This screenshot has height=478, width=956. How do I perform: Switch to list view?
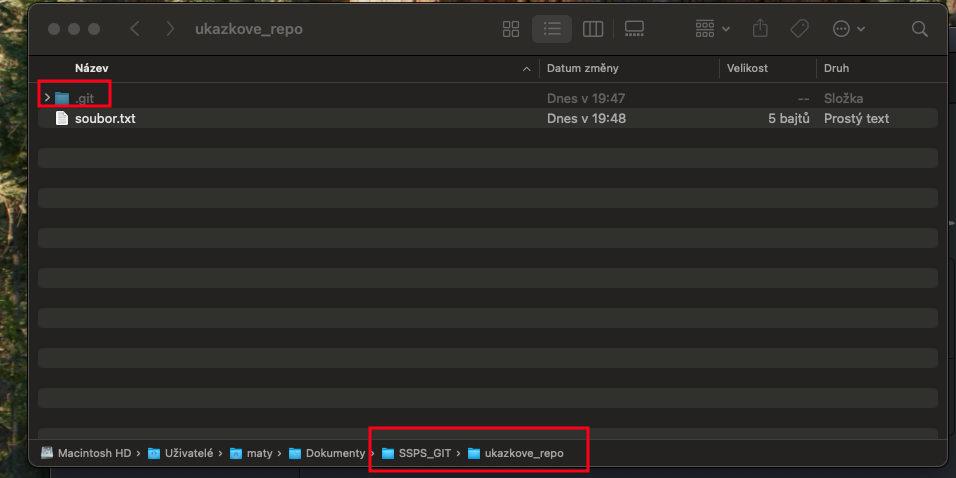pos(552,29)
